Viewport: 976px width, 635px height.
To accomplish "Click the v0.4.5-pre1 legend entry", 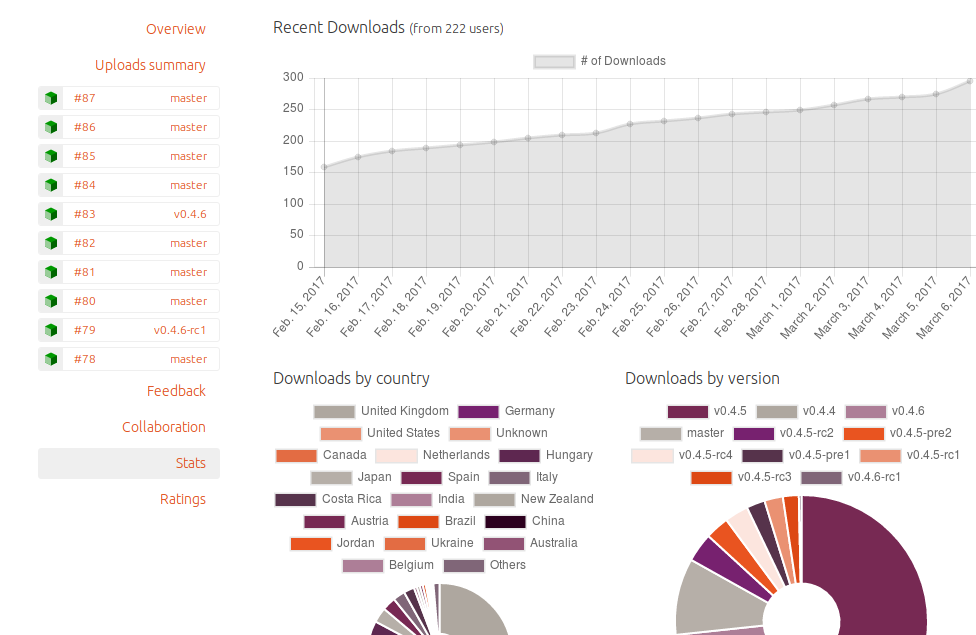I will click(795, 455).
